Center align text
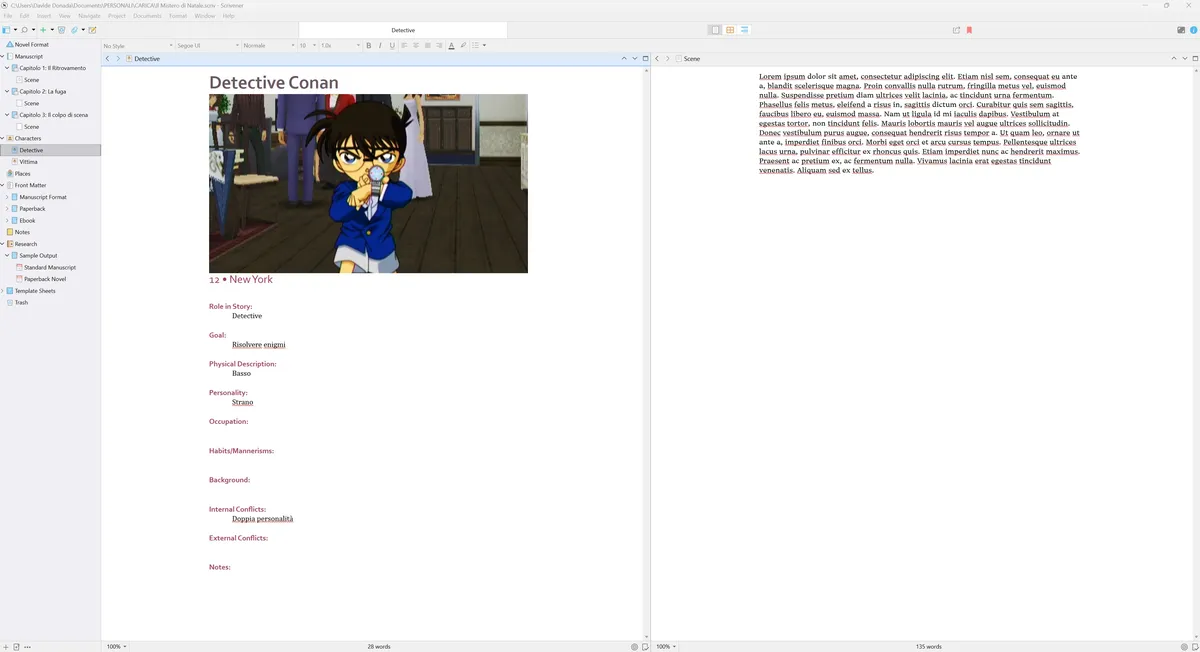Screen dimensions: 1200x652 pyautogui.click(x=416, y=45)
